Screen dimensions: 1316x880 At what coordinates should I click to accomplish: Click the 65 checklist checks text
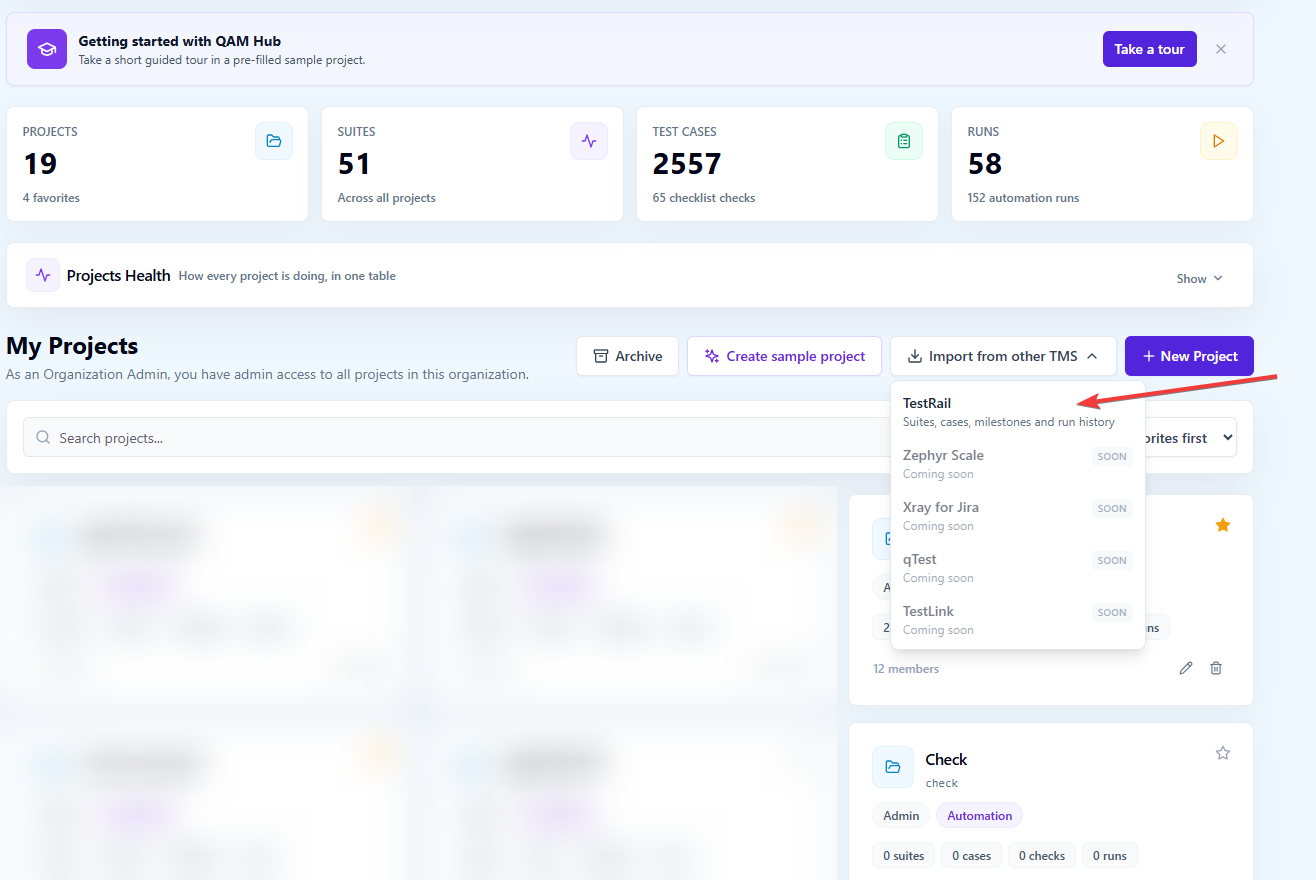click(704, 198)
